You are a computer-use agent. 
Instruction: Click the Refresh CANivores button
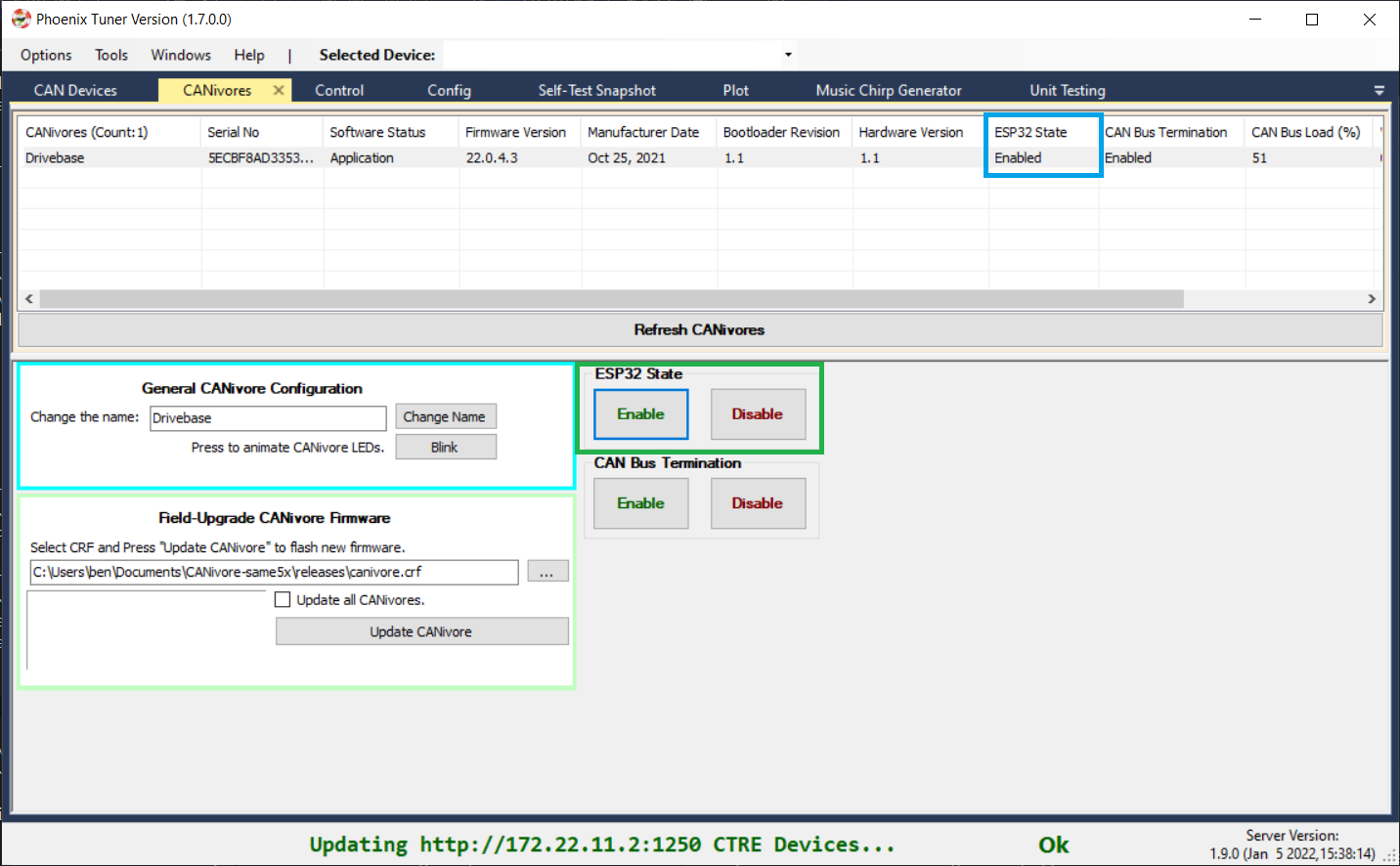pos(700,329)
